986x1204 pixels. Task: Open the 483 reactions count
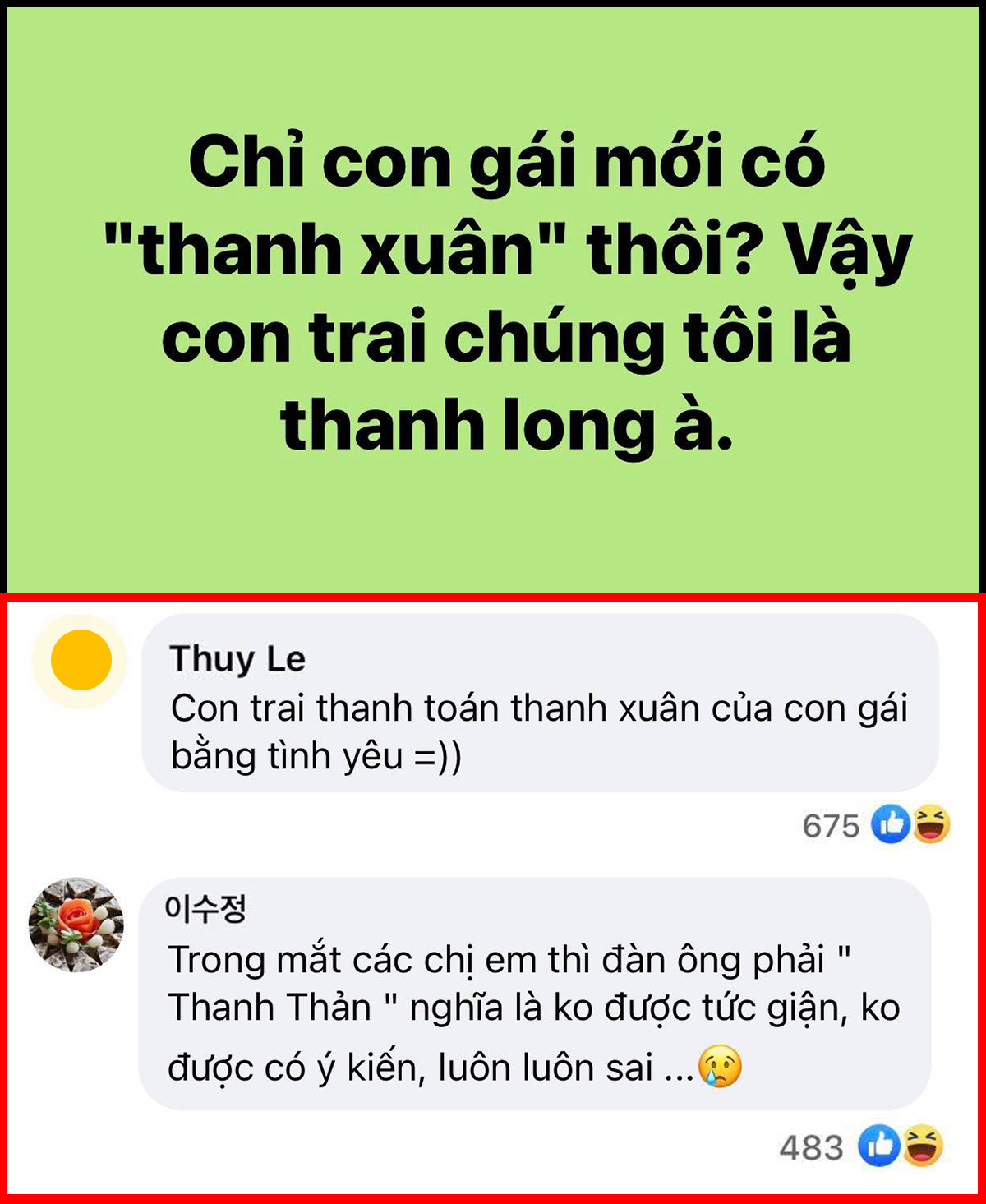(811, 1147)
